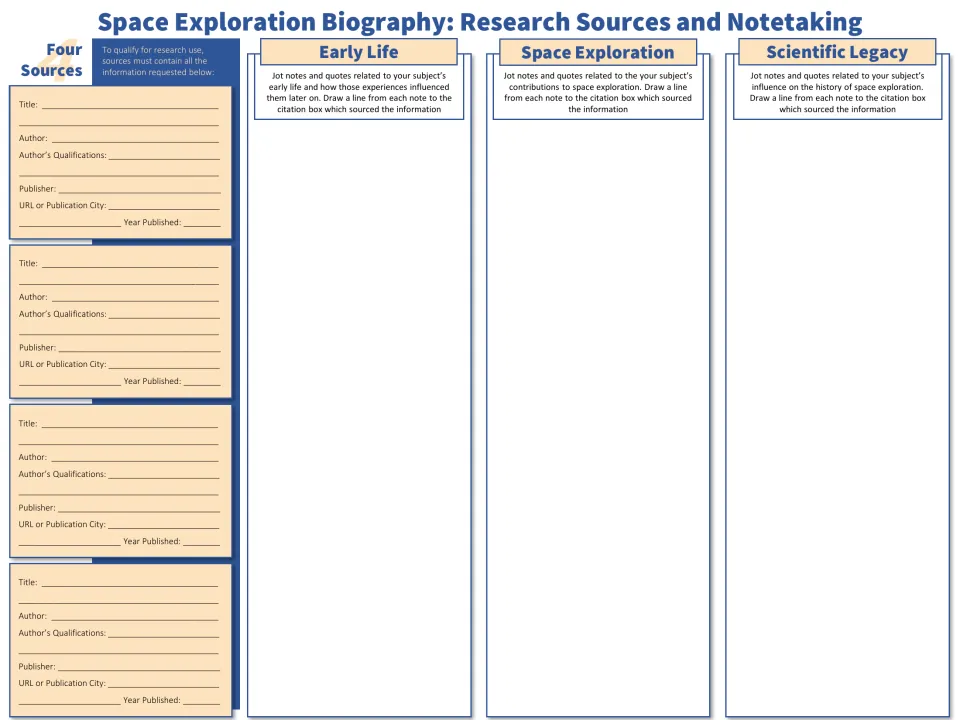This screenshot has height=720, width=960.
Task: Click the Author line in the third source box
Action: [135, 457]
